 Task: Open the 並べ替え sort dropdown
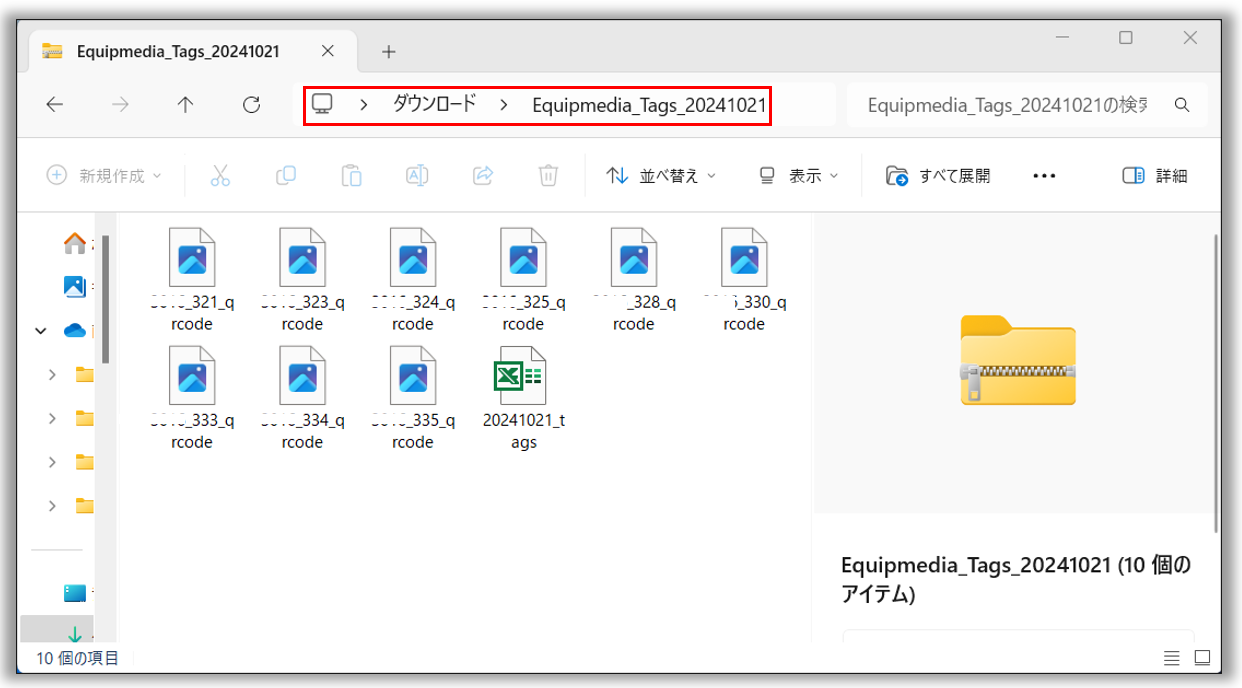point(661,176)
